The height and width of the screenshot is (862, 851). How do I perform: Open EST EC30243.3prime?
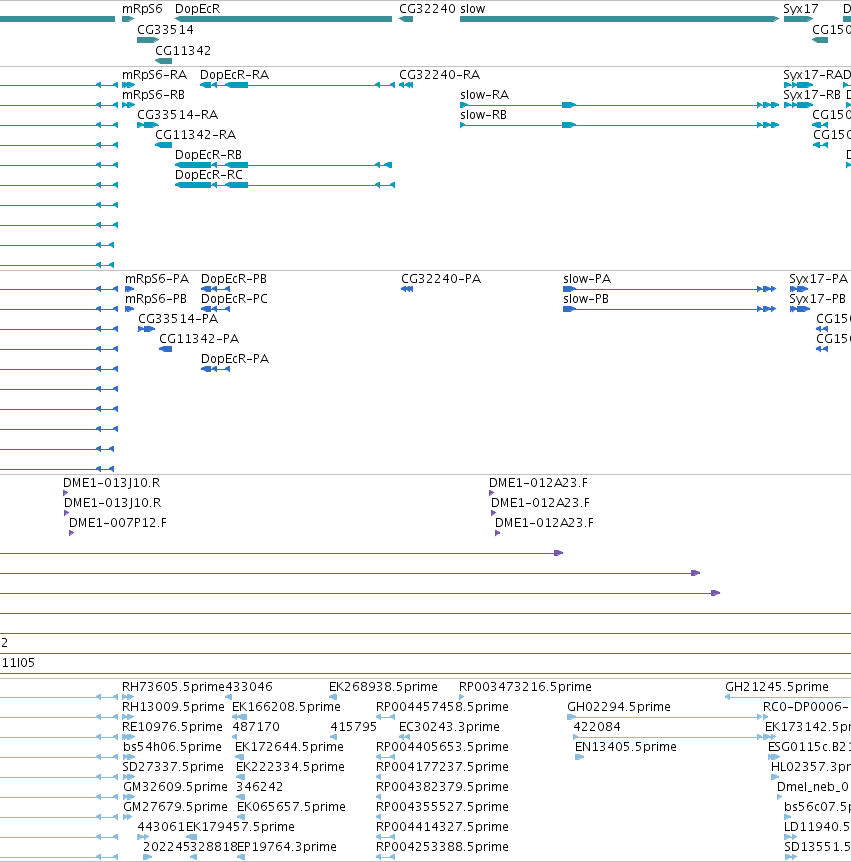coord(449,727)
